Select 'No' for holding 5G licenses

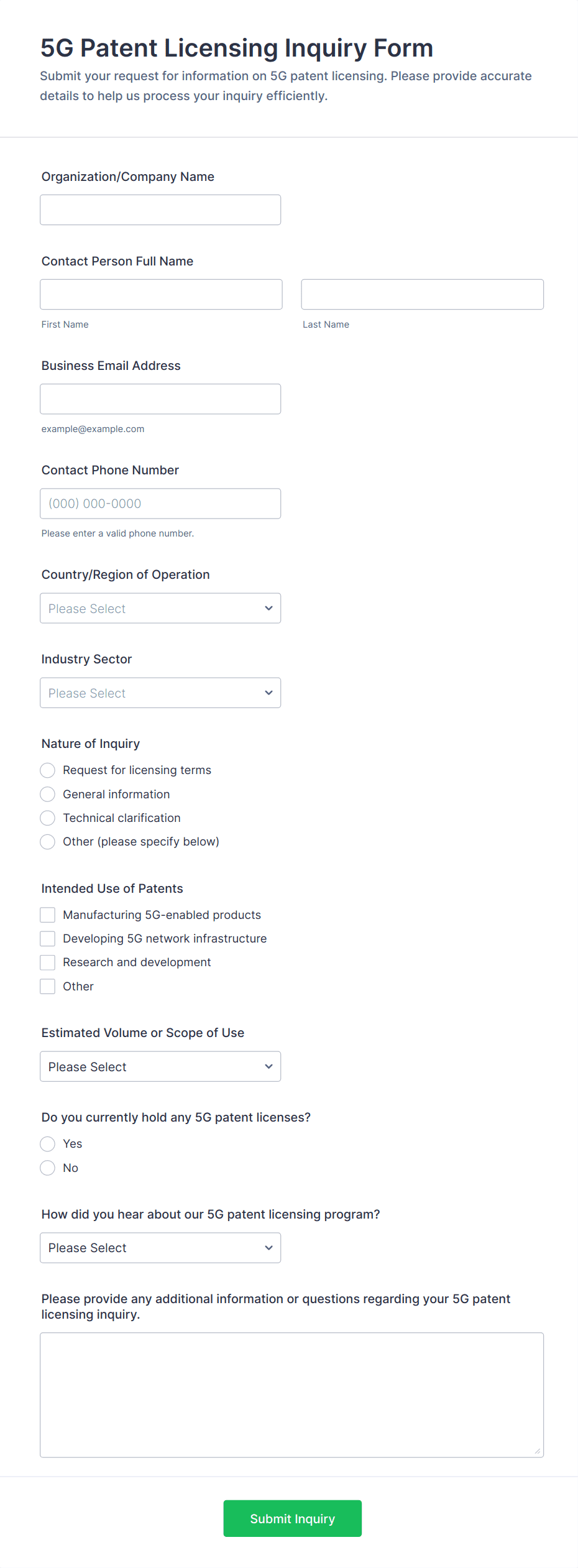[48, 1168]
